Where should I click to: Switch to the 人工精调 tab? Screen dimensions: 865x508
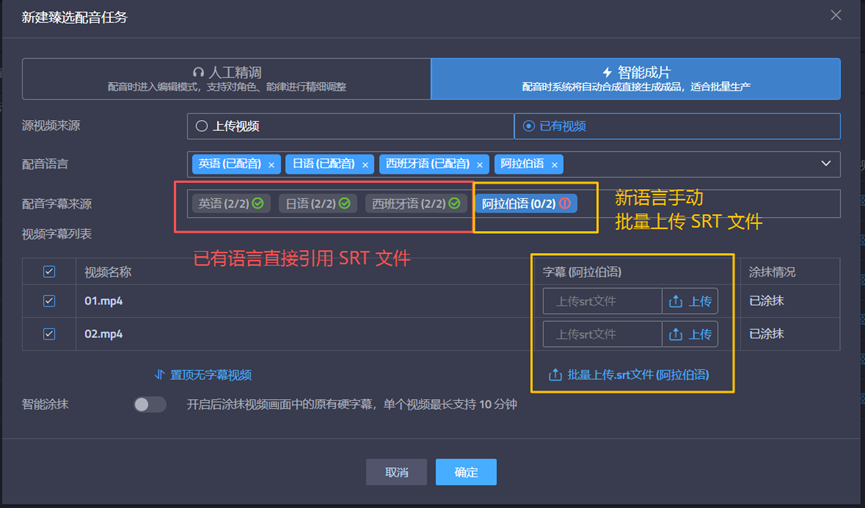(227, 79)
